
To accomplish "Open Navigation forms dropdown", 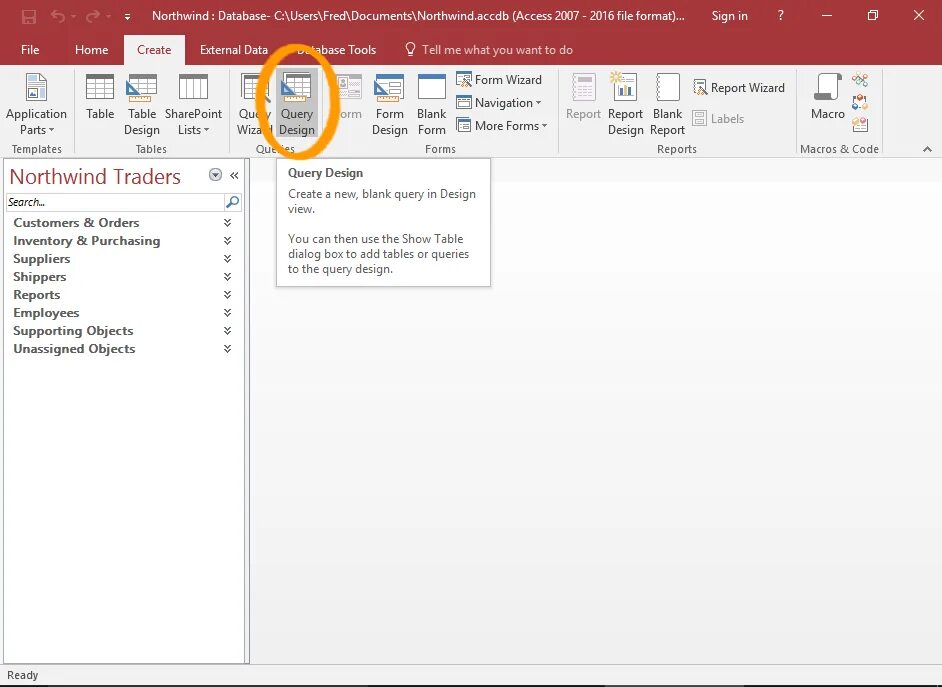I will [499, 103].
